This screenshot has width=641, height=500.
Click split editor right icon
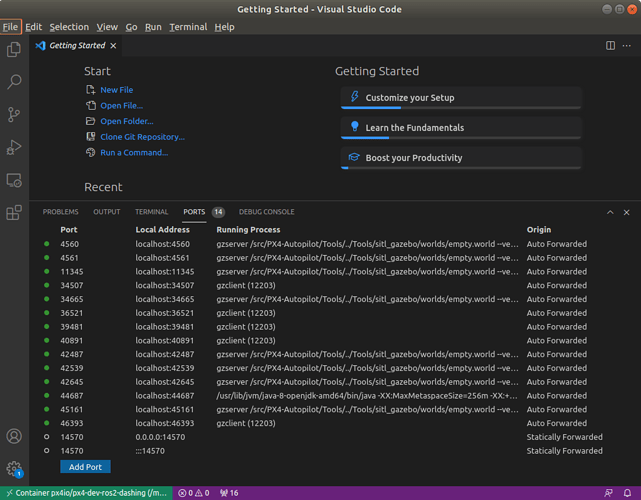click(610, 45)
